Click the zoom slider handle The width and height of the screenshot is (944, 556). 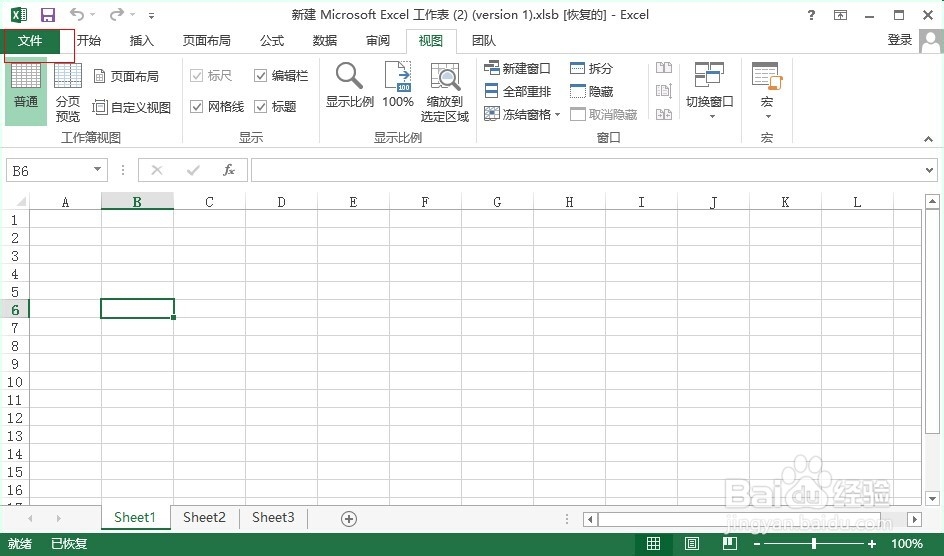(x=814, y=544)
